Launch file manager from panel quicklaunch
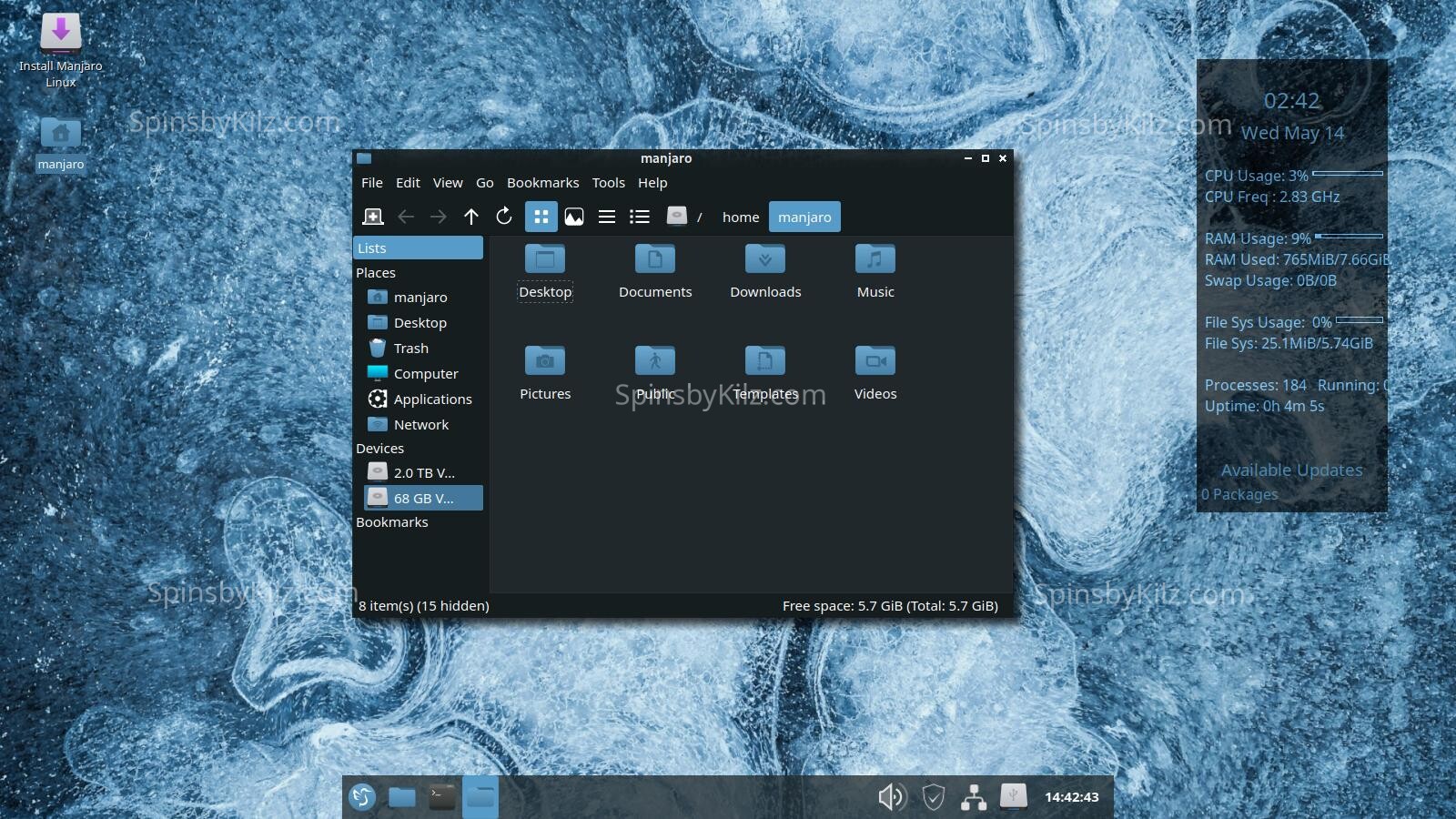Viewport: 1456px width, 819px height. pos(402,797)
